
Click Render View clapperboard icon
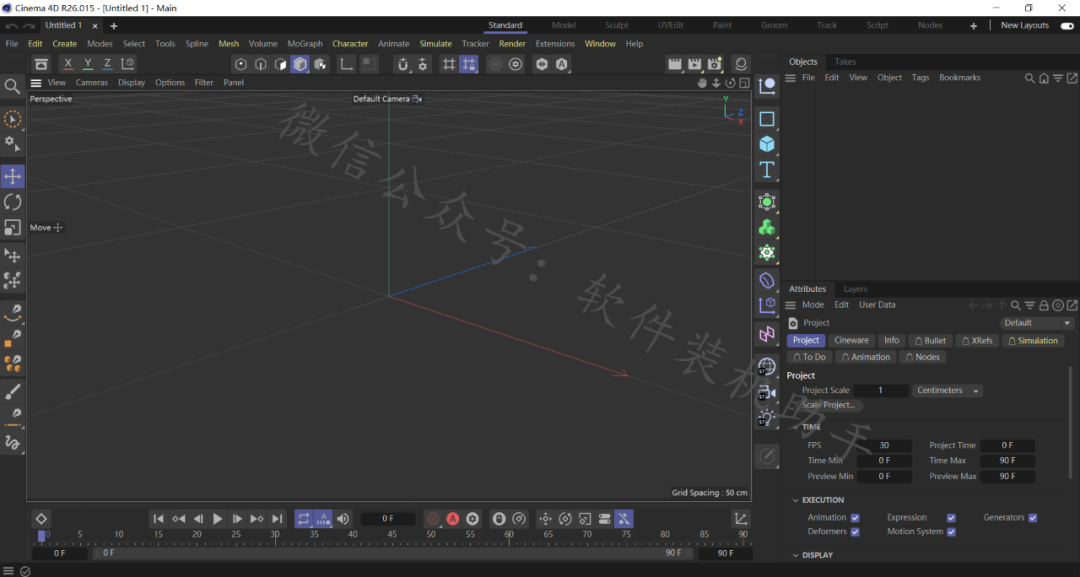[x=674, y=64]
